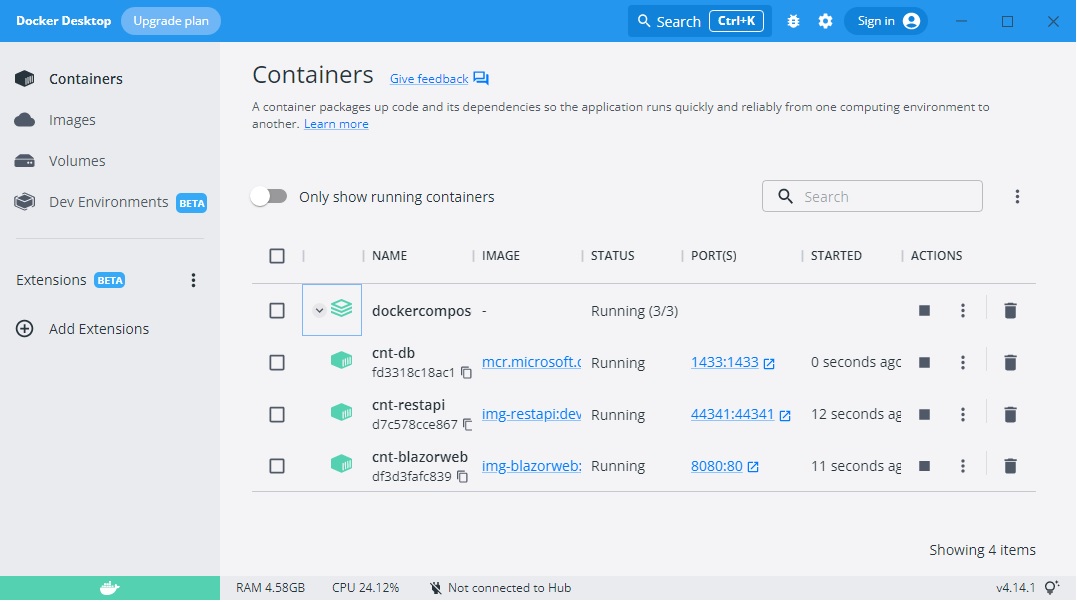Copy the cnt-blazorweb container ID
This screenshot has width=1077, height=602.
pyautogui.click(x=463, y=476)
